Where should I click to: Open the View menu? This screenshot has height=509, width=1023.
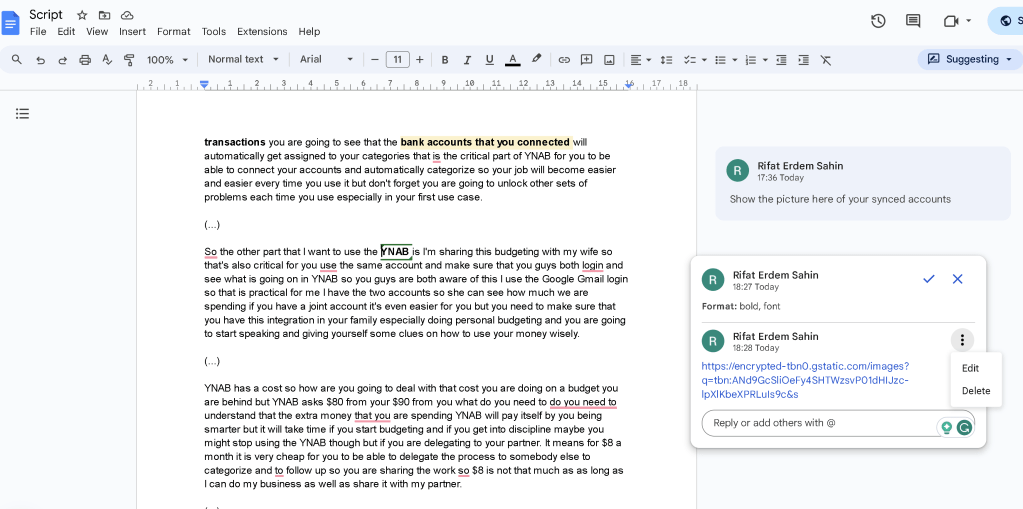click(x=97, y=31)
